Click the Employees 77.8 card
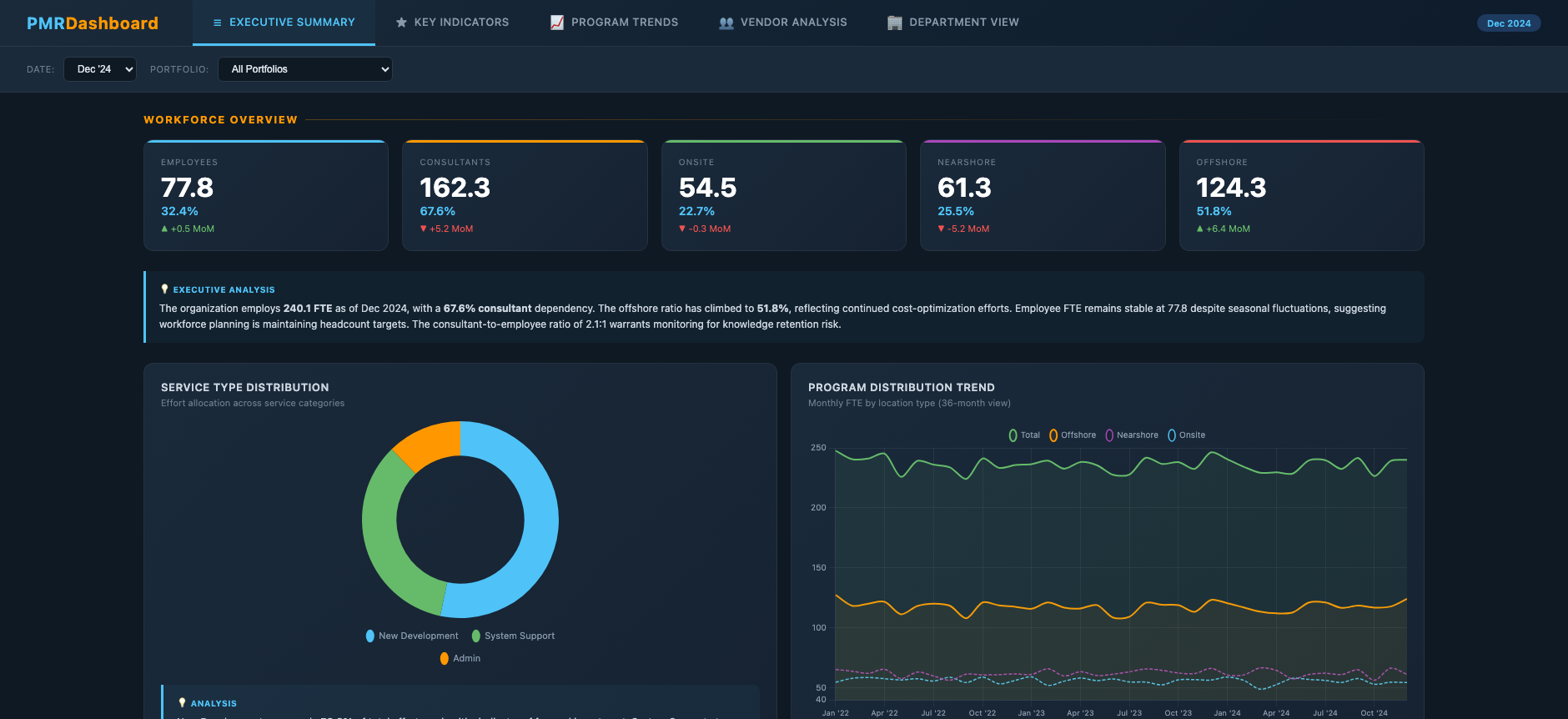 click(x=266, y=195)
